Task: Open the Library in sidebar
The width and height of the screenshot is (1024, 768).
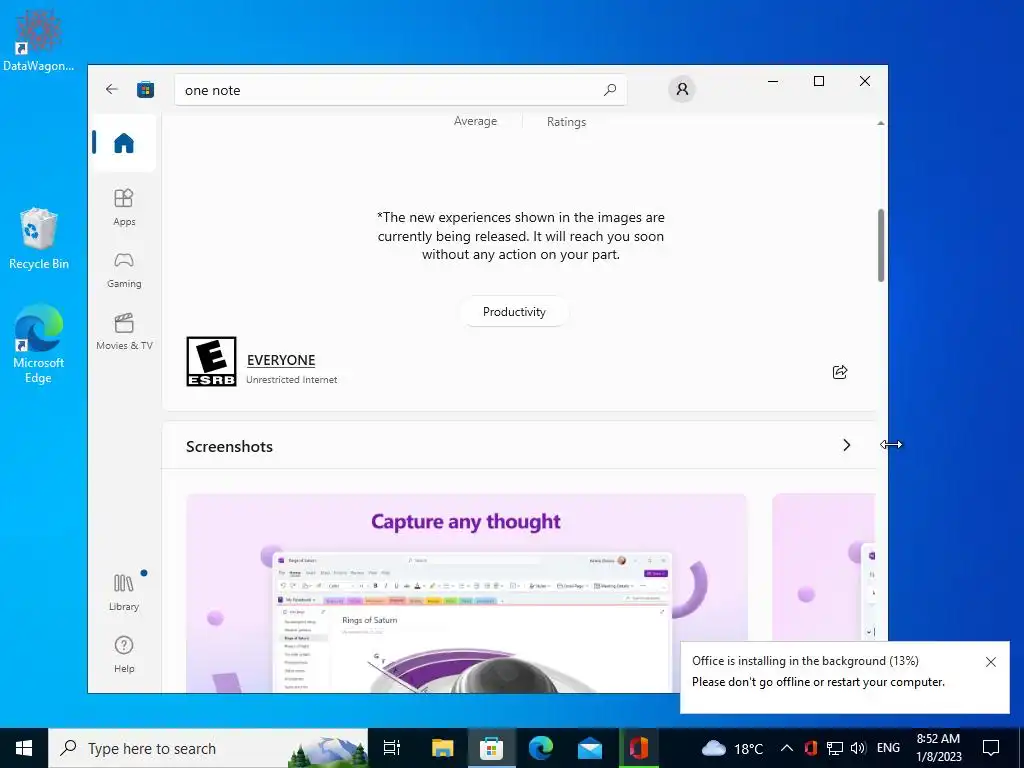Action: pos(123,592)
